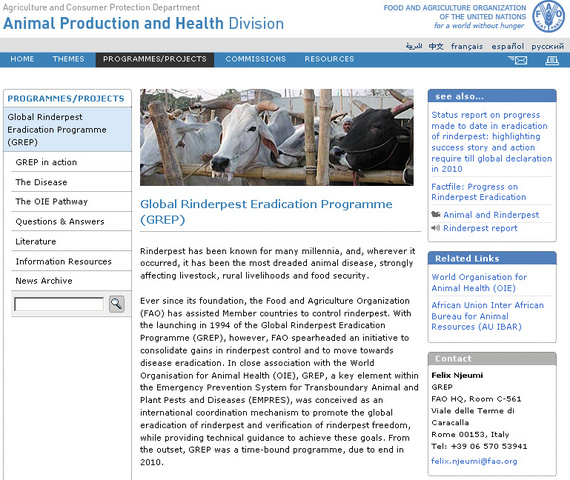Open the THEMES menu item
Screen dimensions: 570x480
[x=68, y=59]
